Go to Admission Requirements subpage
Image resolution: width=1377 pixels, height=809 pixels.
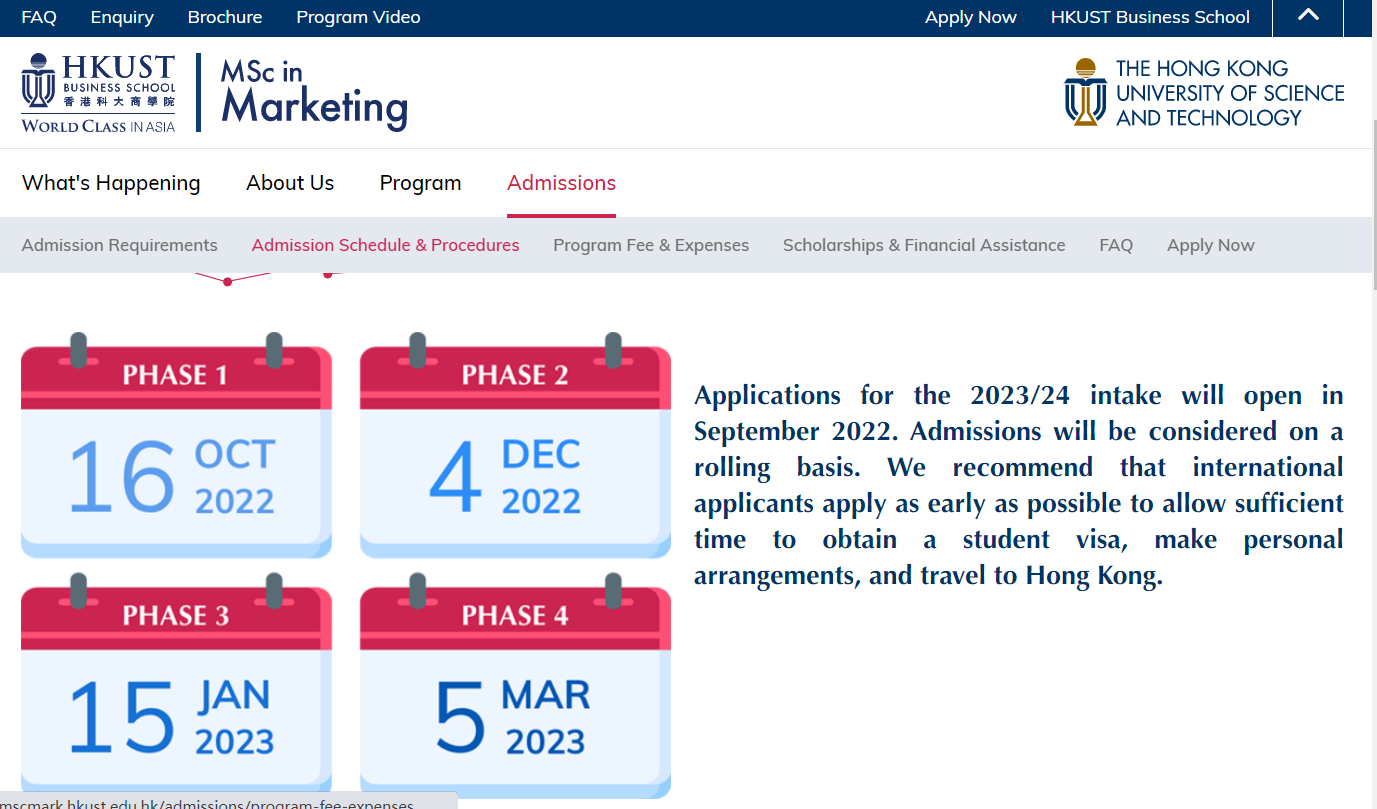[x=119, y=245]
